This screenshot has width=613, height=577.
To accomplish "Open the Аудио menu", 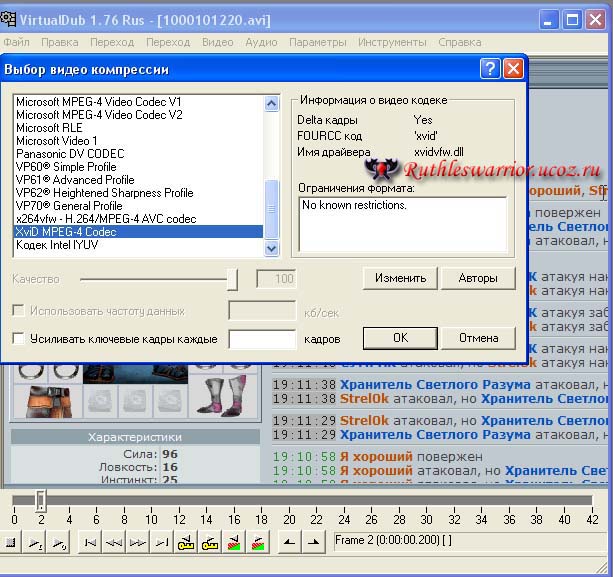I will click(261, 42).
